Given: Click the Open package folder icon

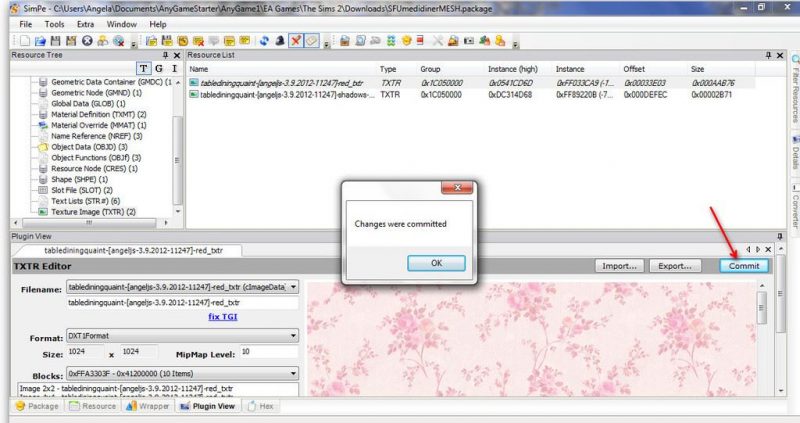Looking at the screenshot, I should (40, 41).
